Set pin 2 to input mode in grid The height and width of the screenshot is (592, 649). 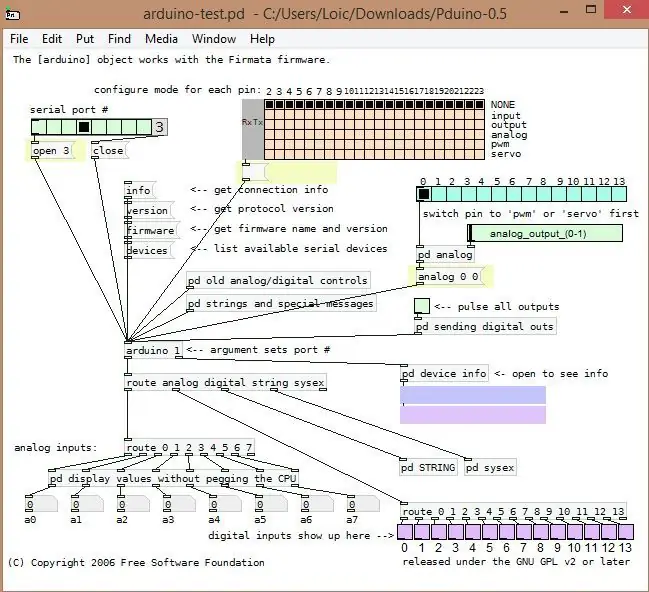269,115
